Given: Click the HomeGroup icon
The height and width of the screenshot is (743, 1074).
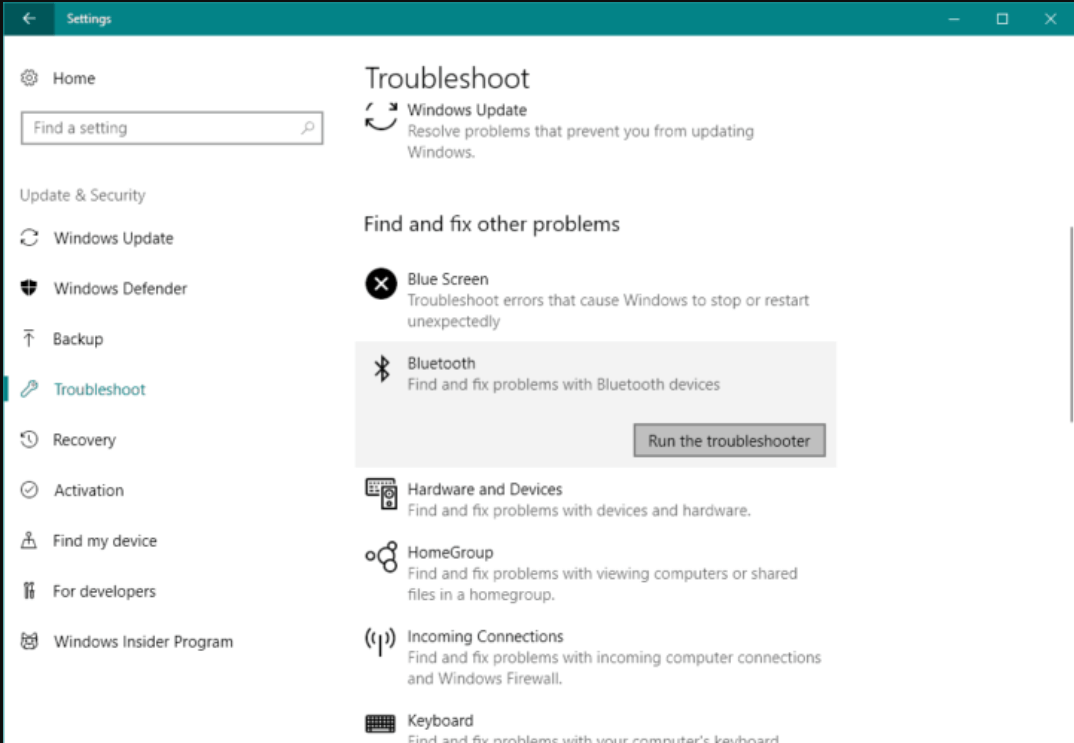Looking at the screenshot, I should [381, 557].
